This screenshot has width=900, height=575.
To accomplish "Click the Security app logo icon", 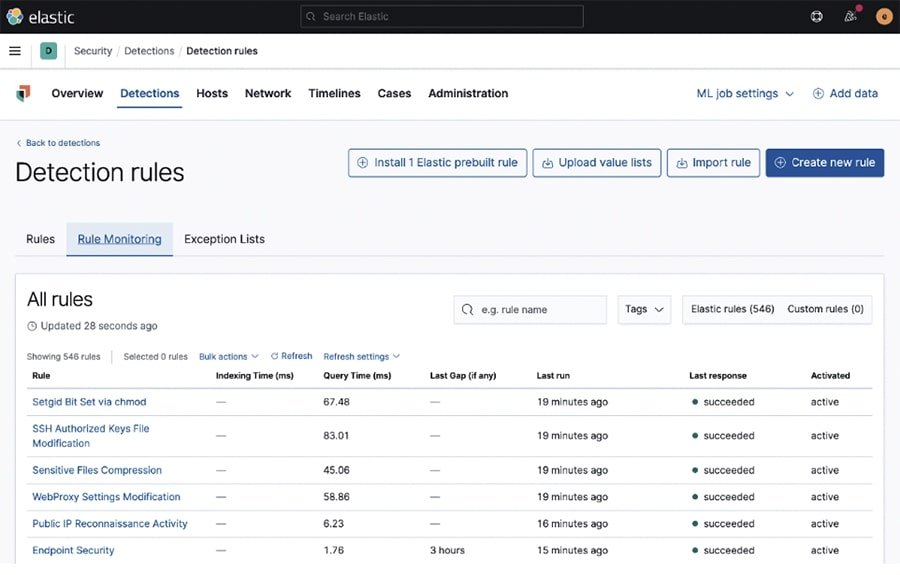I will pyautogui.click(x=23, y=93).
